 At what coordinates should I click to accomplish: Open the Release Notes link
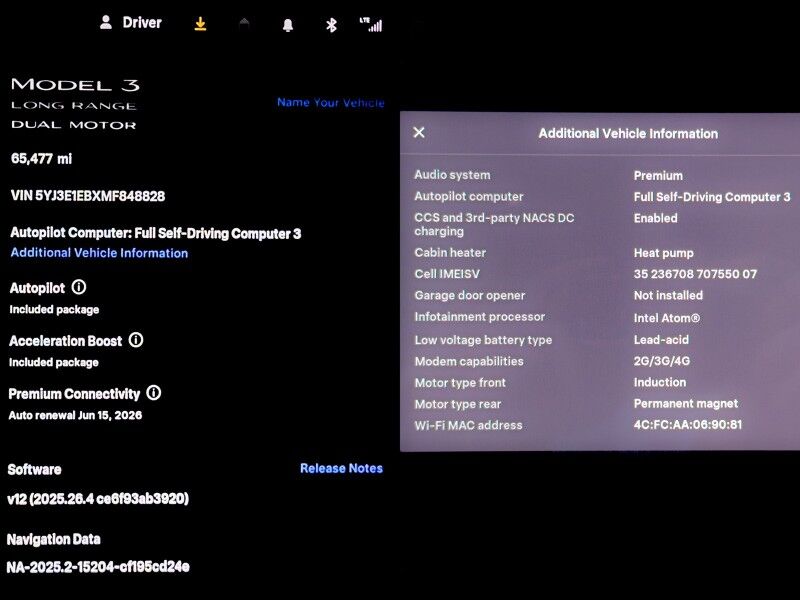coord(341,468)
